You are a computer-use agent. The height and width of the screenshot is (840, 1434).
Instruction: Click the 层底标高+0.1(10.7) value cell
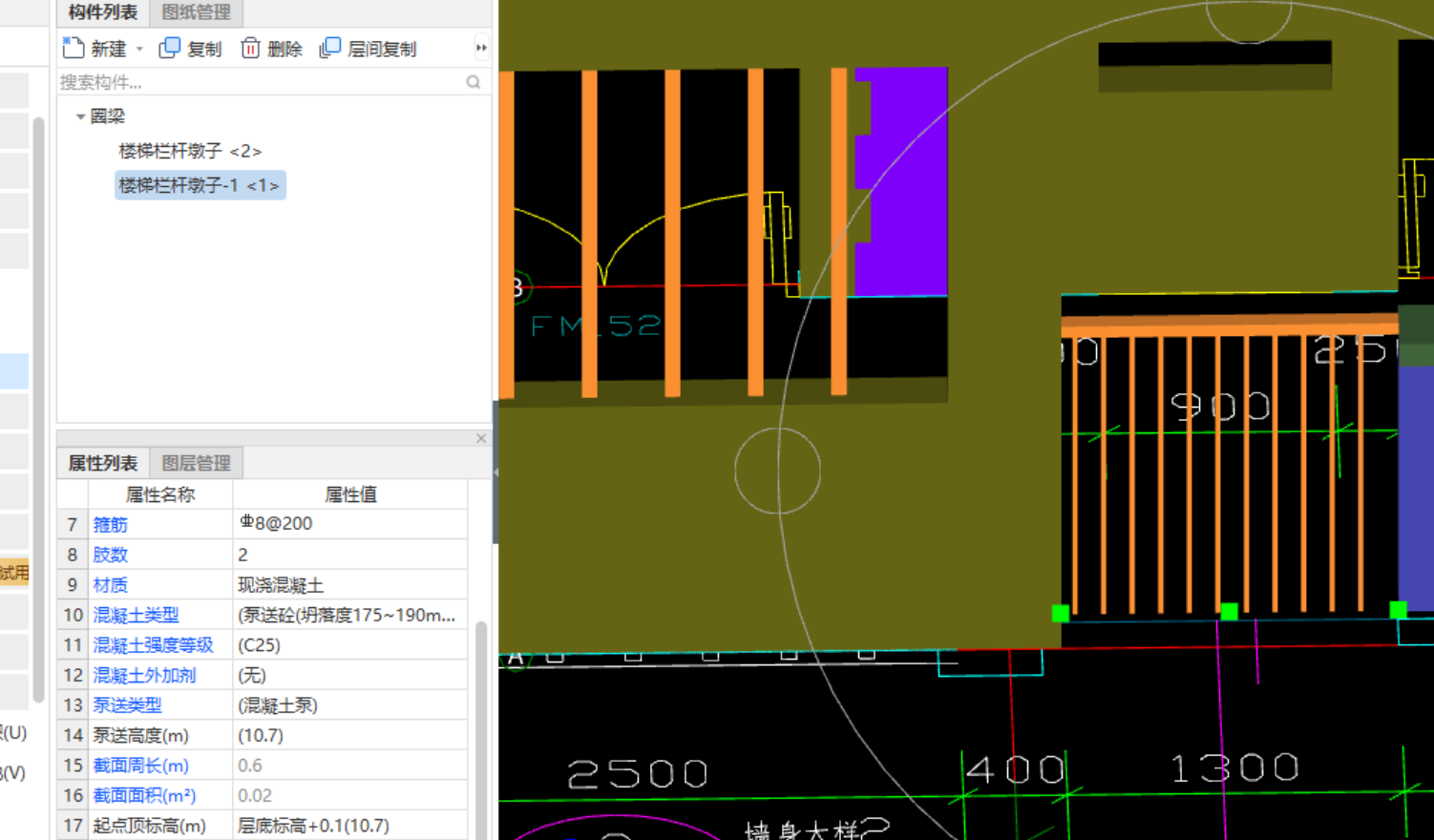[x=350, y=826]
